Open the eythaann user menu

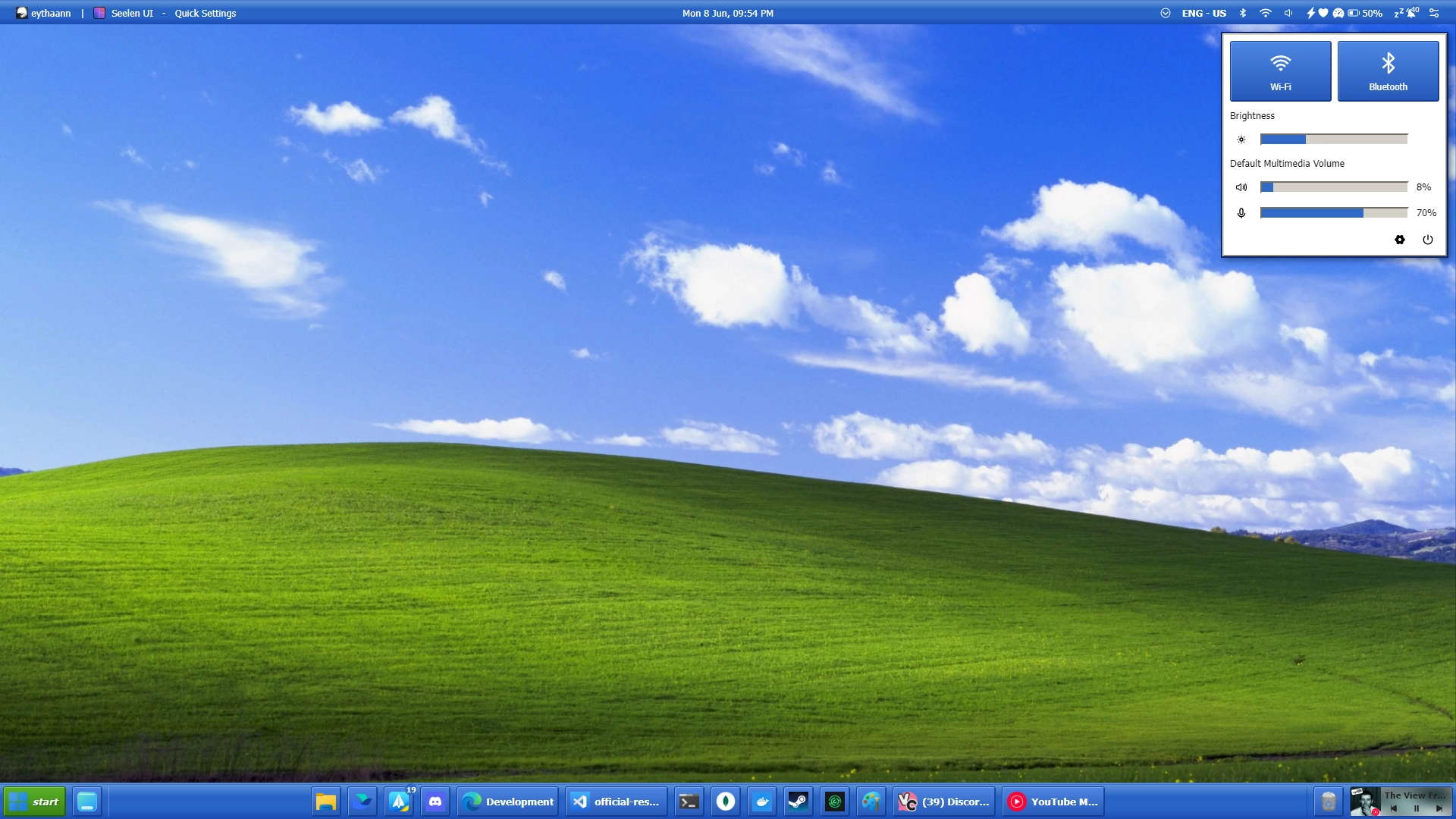coord(43,13)
